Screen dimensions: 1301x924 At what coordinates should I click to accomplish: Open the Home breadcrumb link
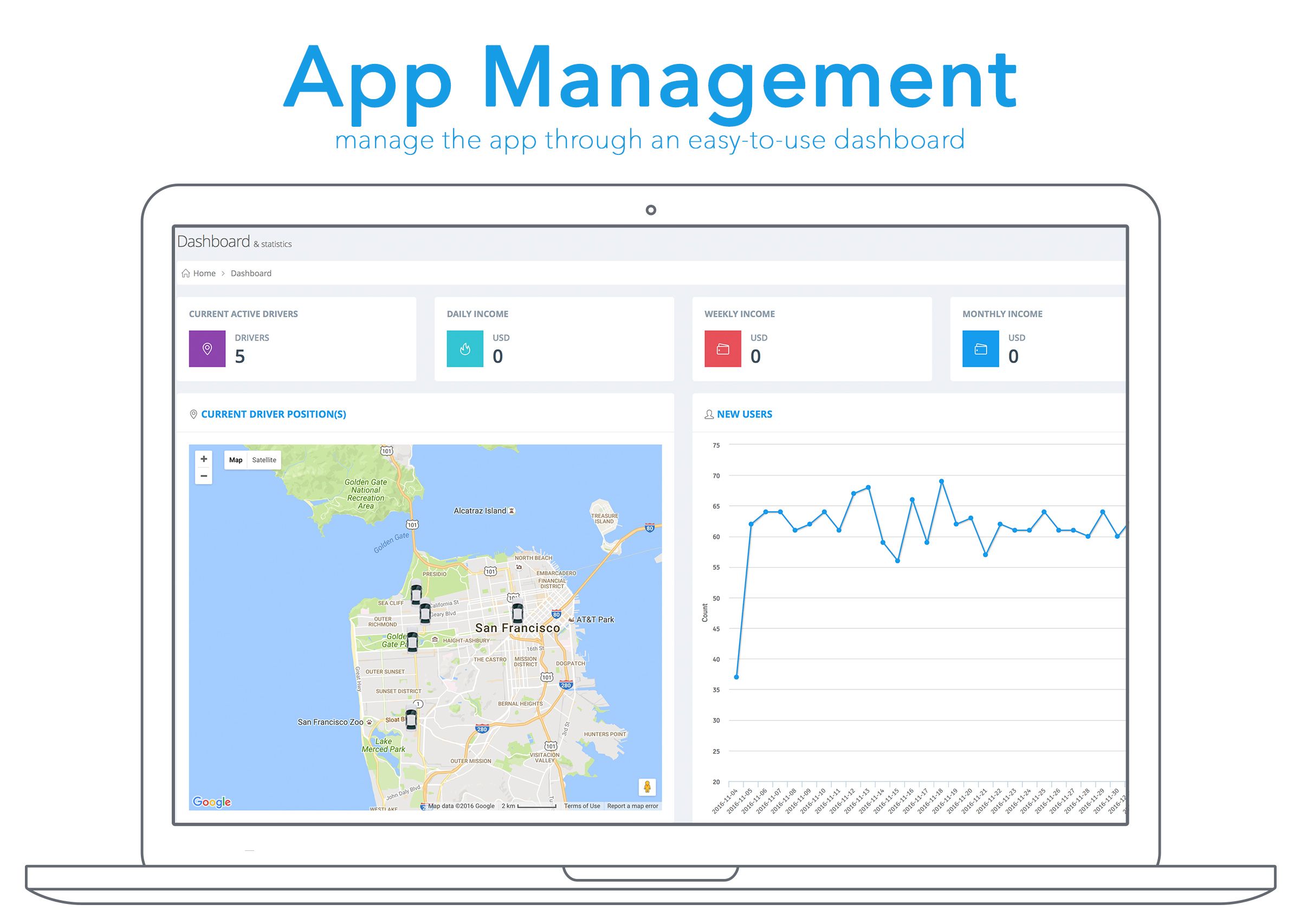coord(204,274)
